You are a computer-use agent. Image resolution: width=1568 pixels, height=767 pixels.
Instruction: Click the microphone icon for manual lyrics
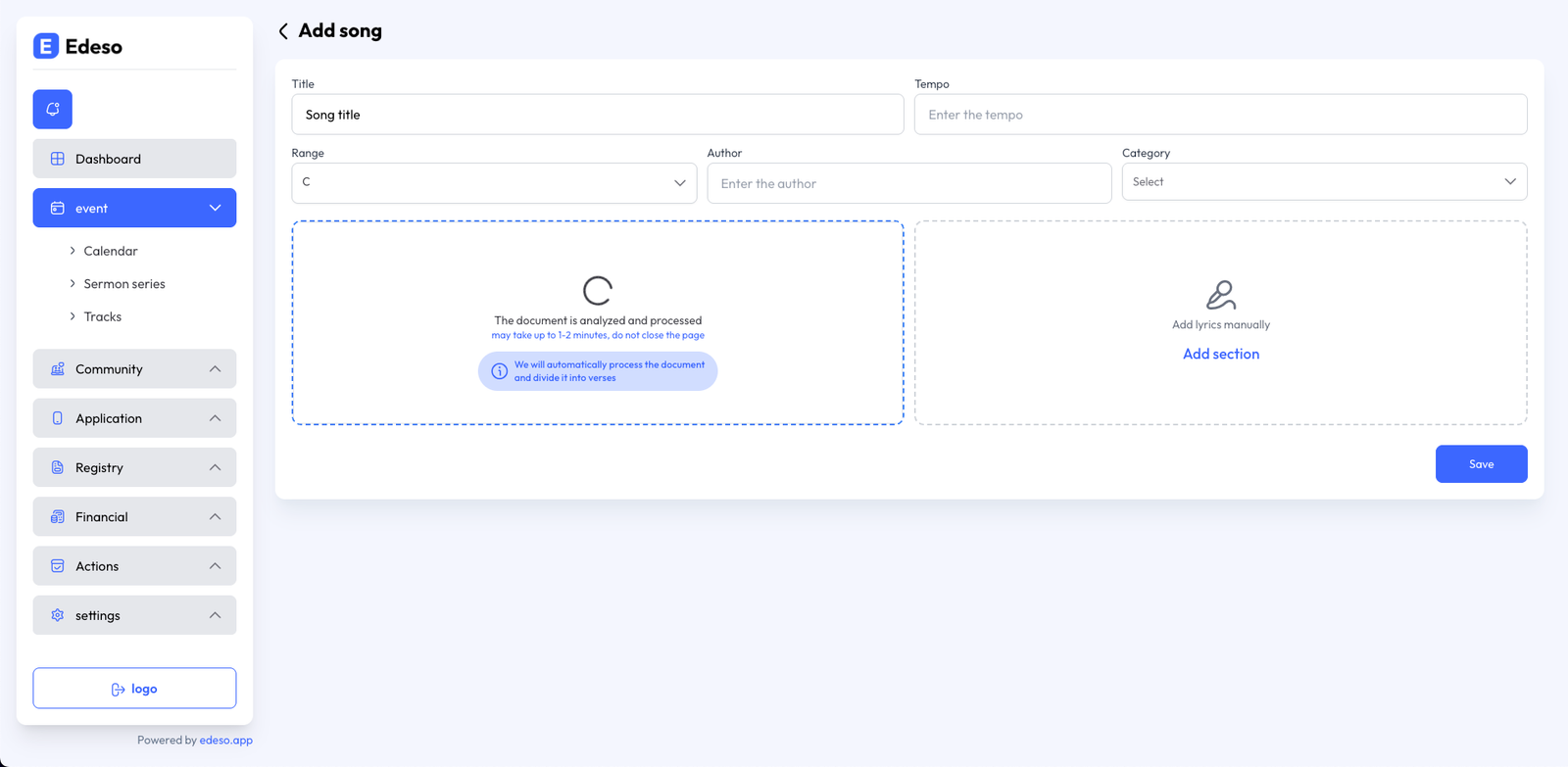pos(1220,295)
